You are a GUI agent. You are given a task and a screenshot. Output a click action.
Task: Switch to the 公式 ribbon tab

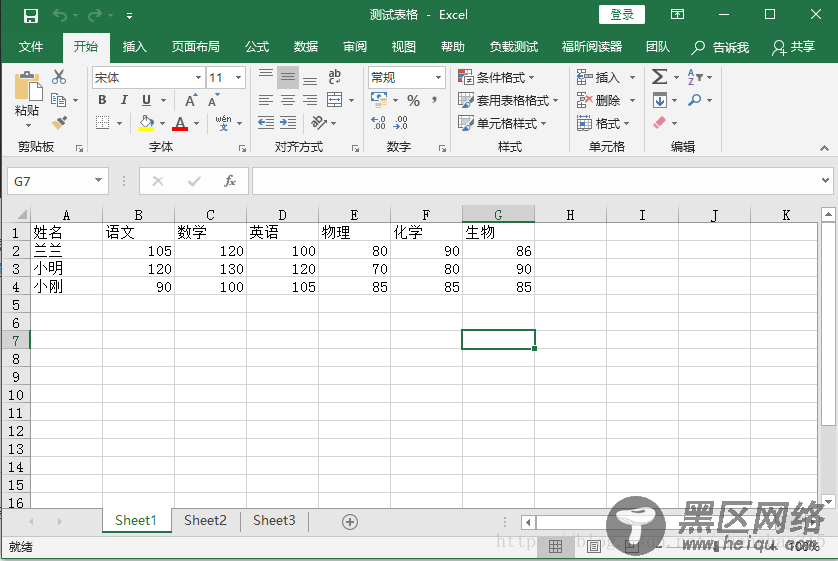coord(257,47)
